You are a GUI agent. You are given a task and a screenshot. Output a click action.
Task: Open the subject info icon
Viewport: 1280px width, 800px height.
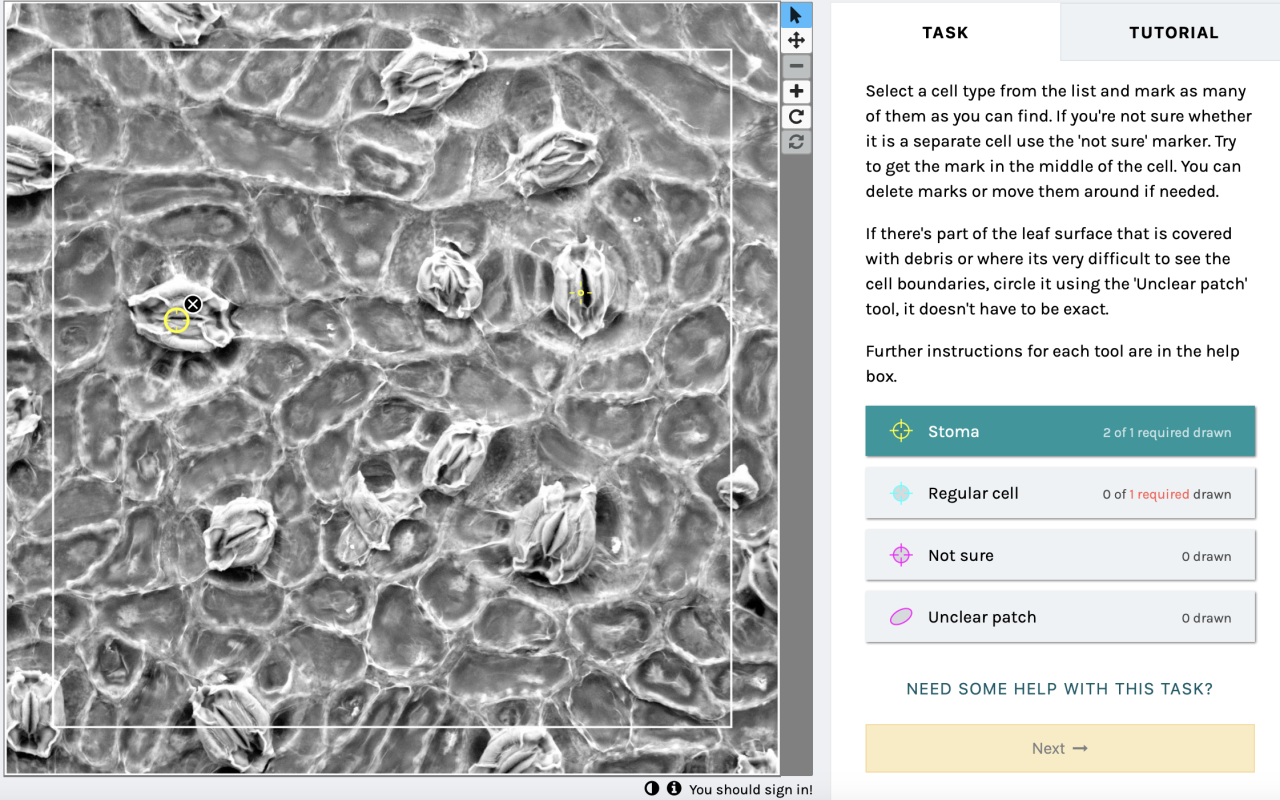coord(674,789)
